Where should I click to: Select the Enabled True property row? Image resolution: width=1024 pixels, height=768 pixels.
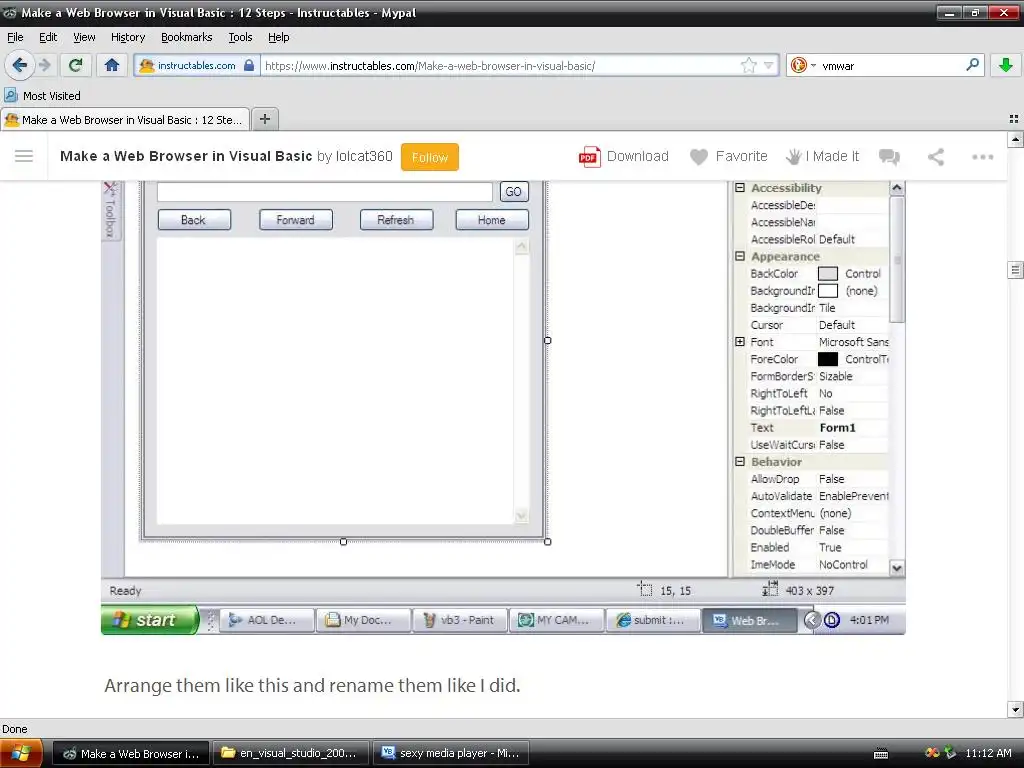pyautogui.click(x=818, y=547)
